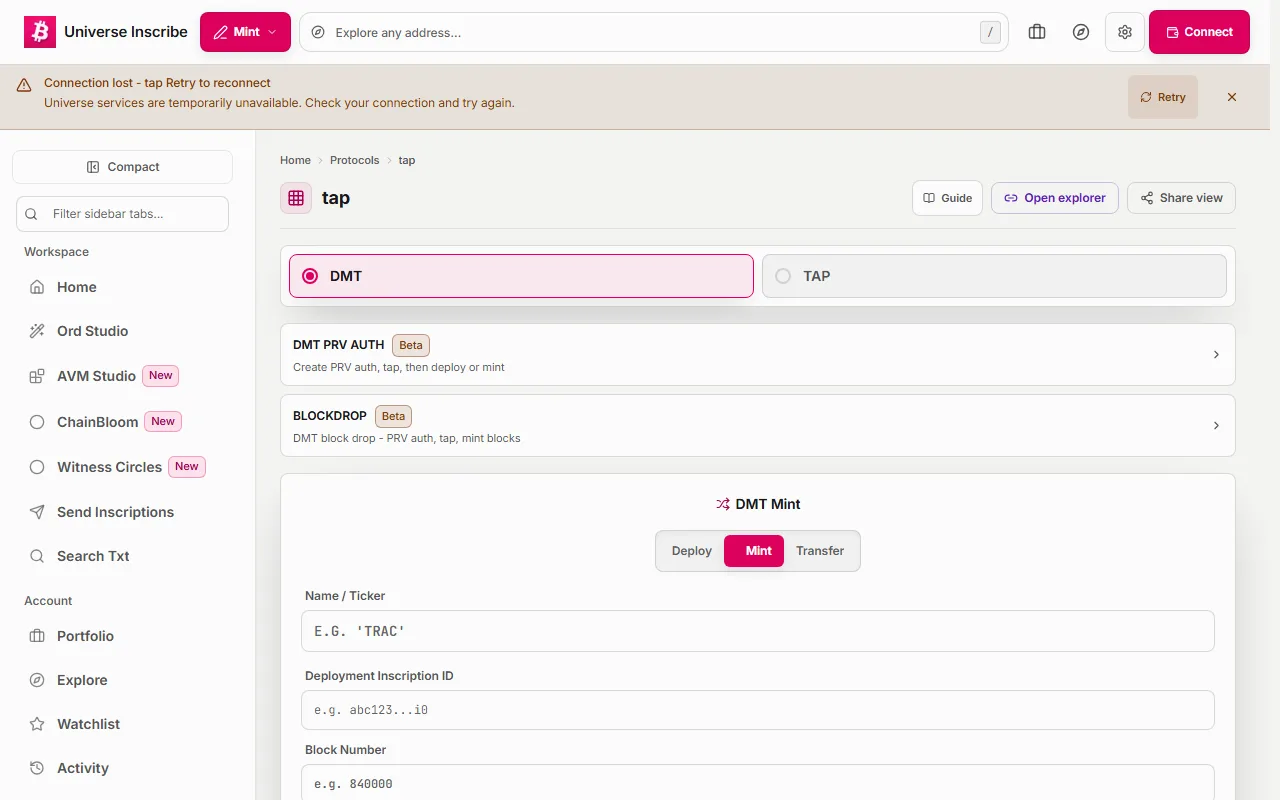This screenshot has width=1280, height=800.
Task: Select the TAP radio option
Action: point(994,276)
